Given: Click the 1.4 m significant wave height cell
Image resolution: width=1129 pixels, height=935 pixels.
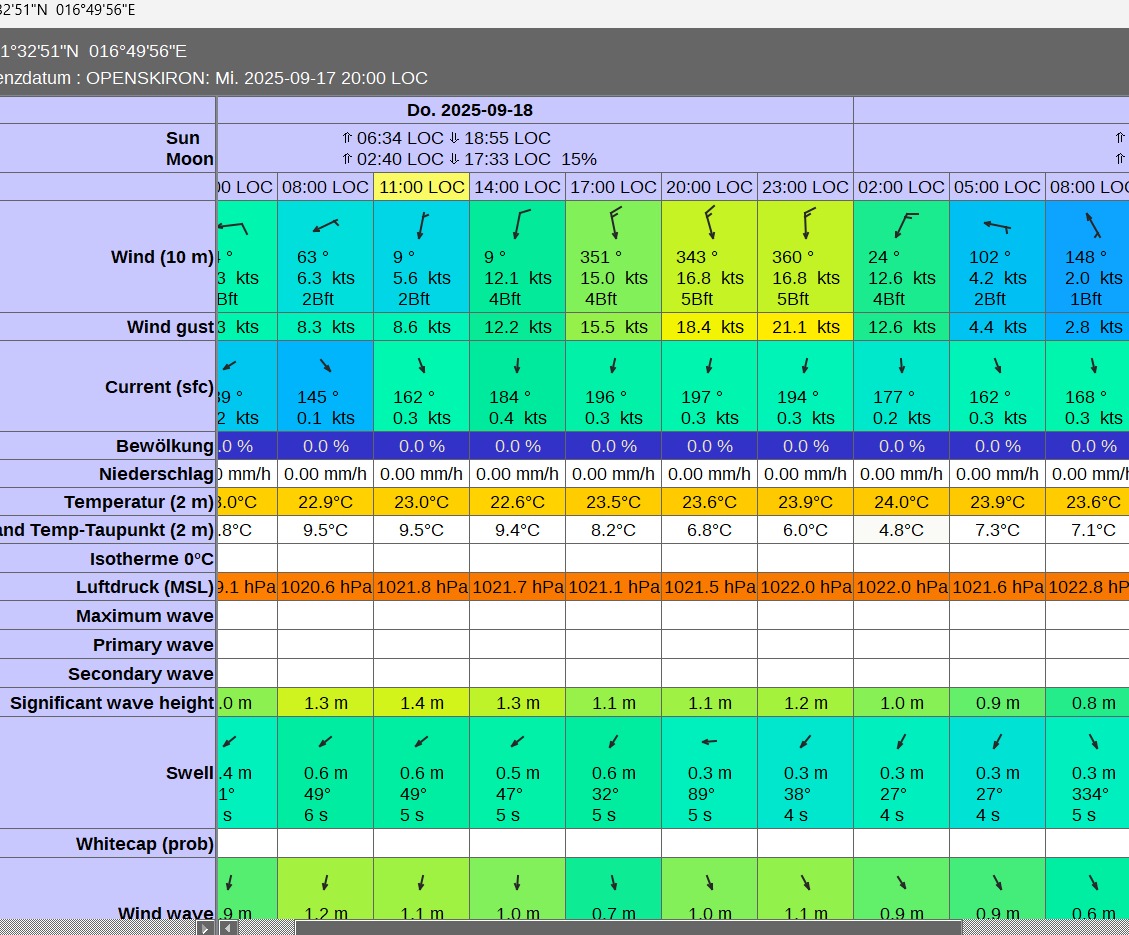Looking at the screenshot, I should click(421, 703).
